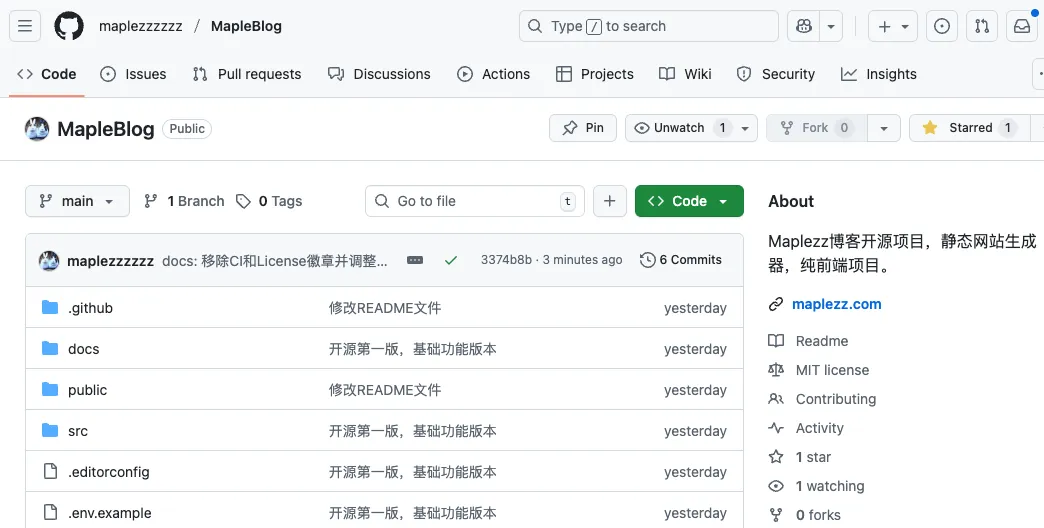Click the commit author avatar image
Viewport: 1044px width, 528px height.
point(49,260)
